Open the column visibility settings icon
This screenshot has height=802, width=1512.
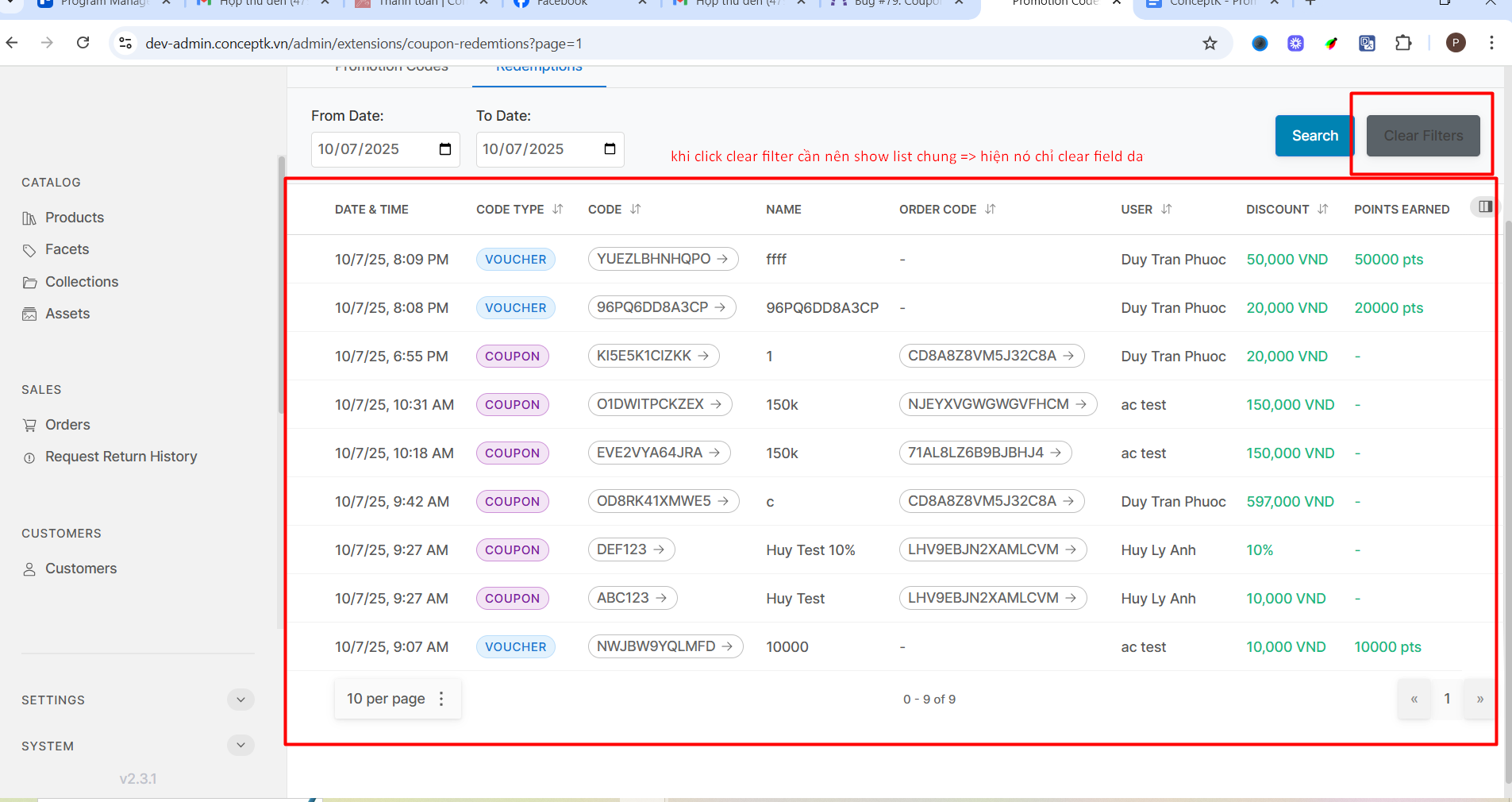1484,206
